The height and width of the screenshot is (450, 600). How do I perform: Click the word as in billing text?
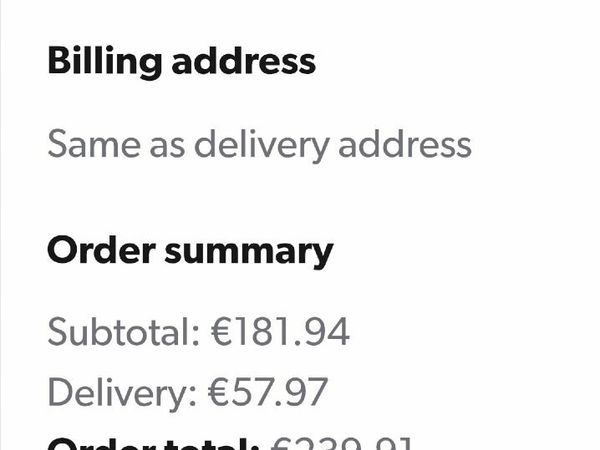pos(167,148)
